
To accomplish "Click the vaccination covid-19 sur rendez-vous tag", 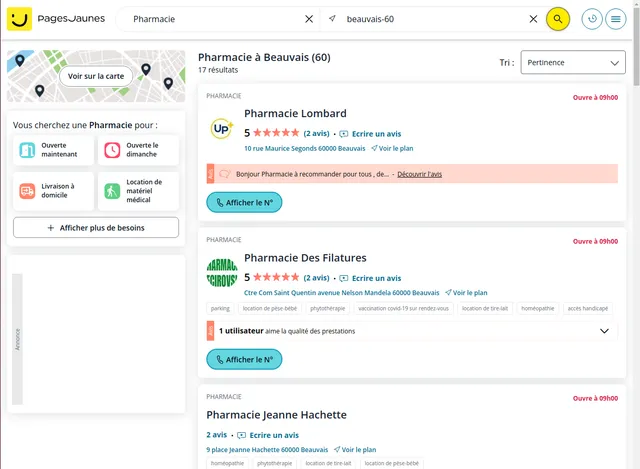I will pyautogui.click(x=403, y=309).
